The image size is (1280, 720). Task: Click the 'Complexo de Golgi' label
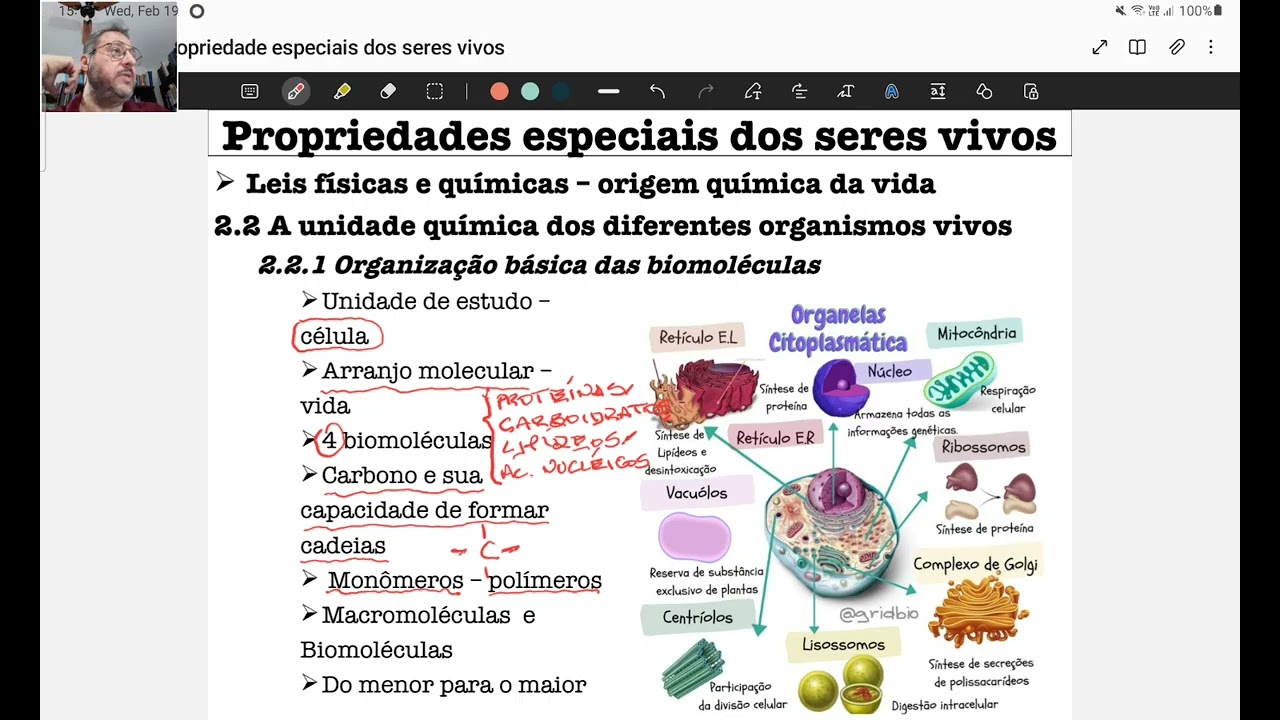(975, 564)
